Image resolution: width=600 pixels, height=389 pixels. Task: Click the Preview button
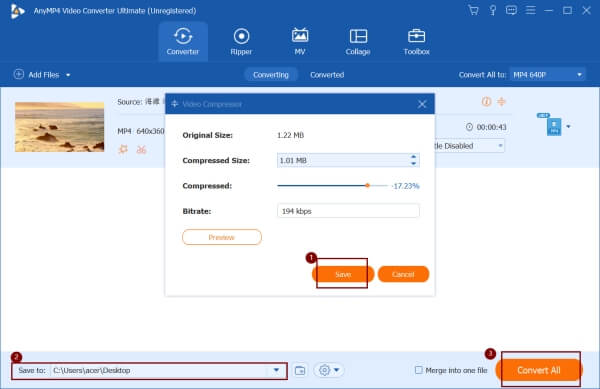click(x=222, y=237)
